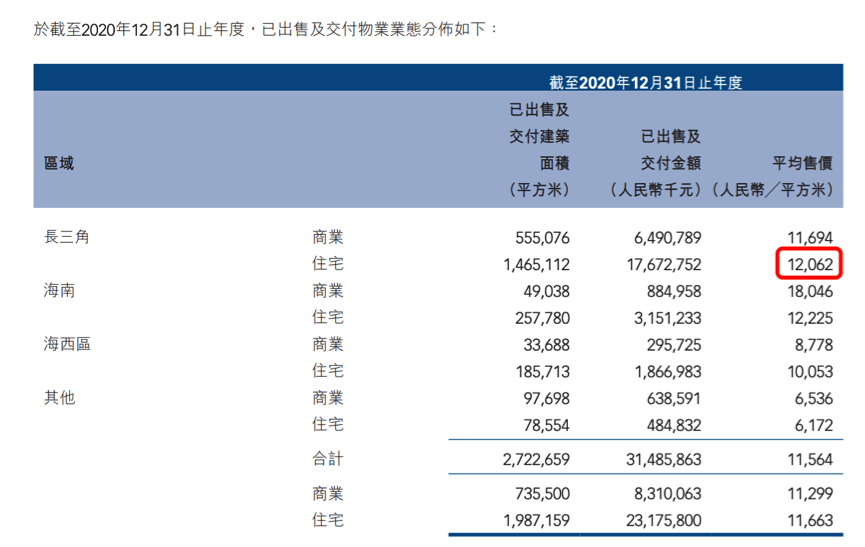
Task: Click 商業 in the row with 735,500
Action: point(328,494)
